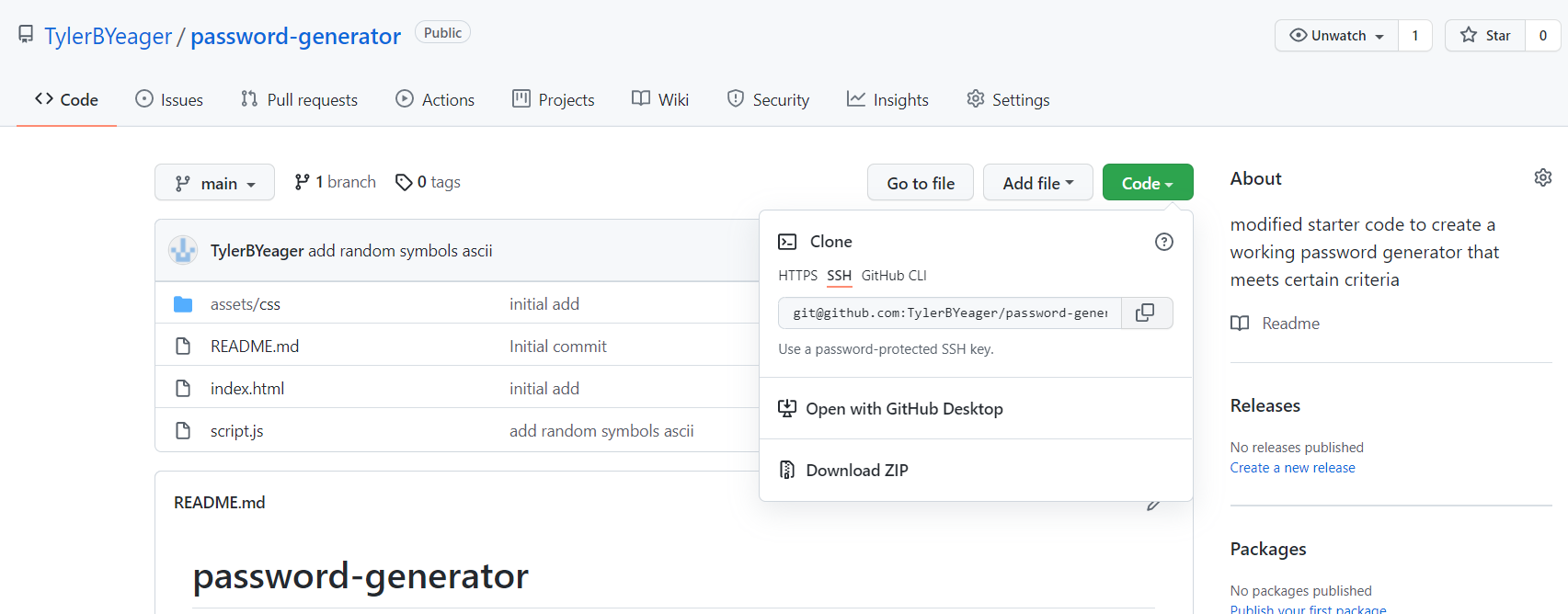Click the About section gear icon

point(1543,177)
